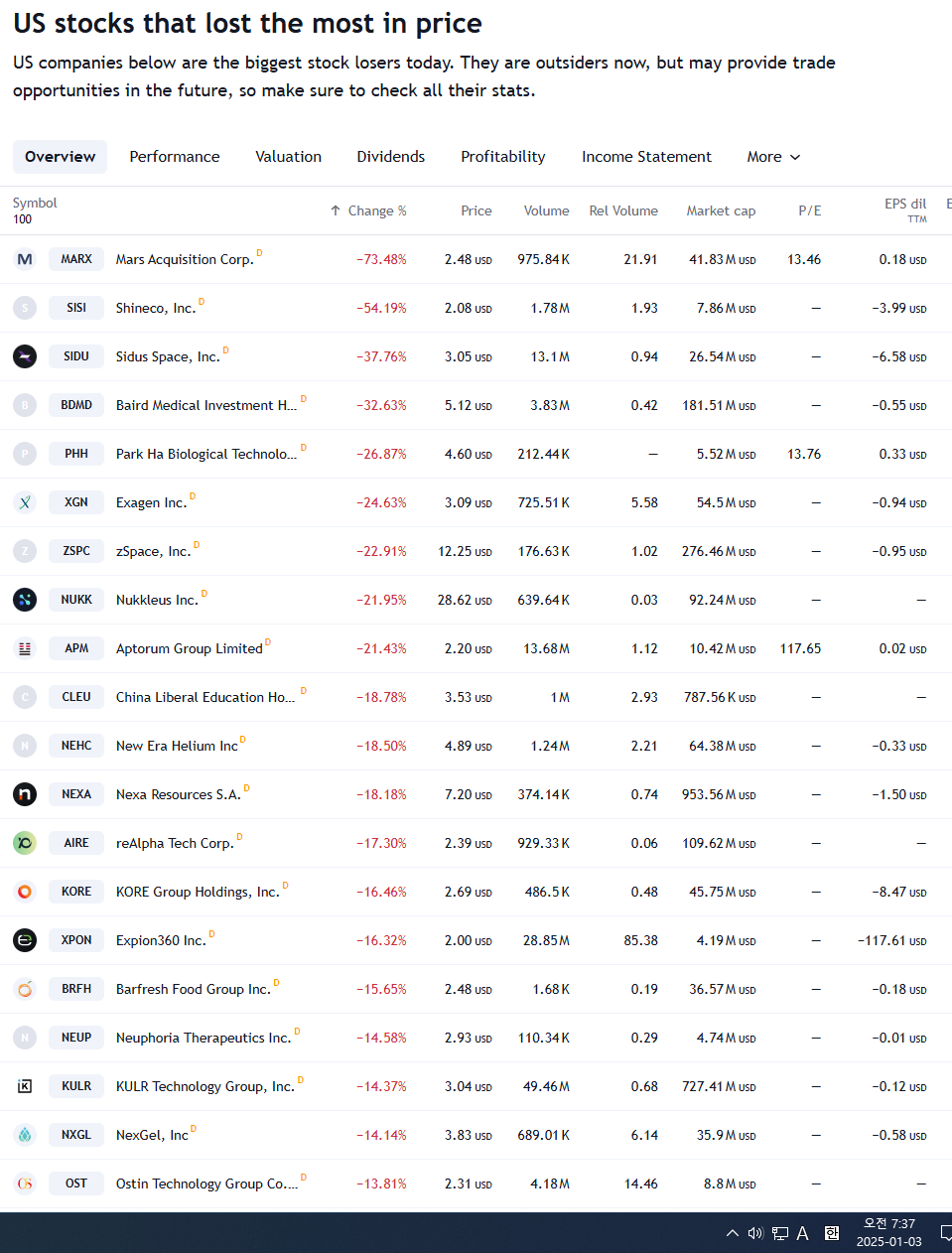Open Nukkleus Inc. company name link
The height and width of the screenshot is (1253, 952).
157,600
